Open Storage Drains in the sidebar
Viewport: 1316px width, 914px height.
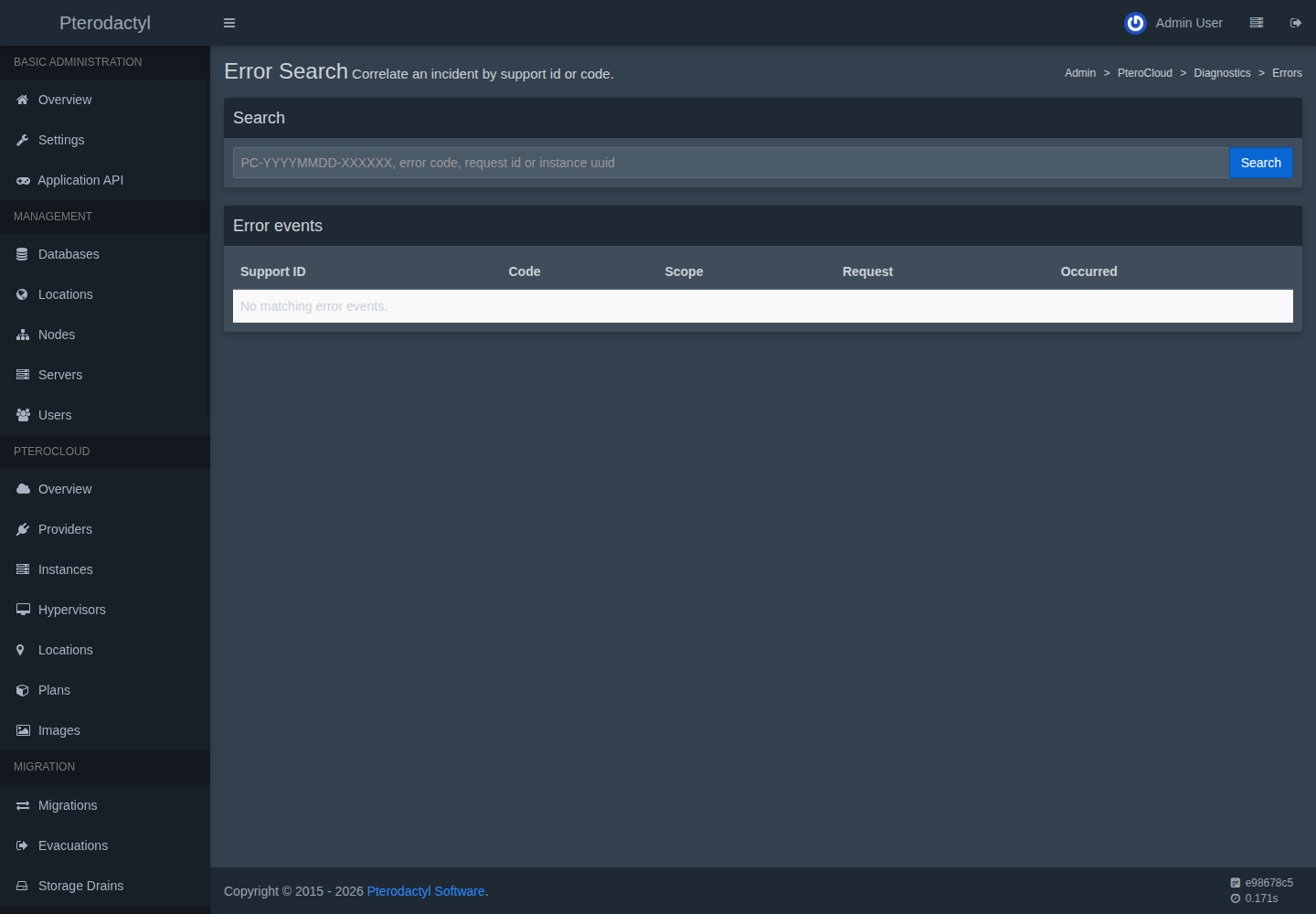[105, 886]
